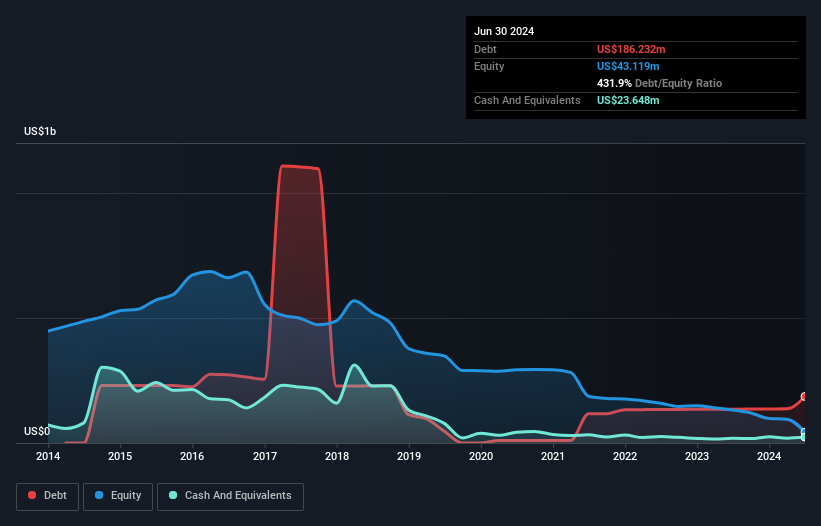Click the blue Equity end data point
Viewport: 821px width, 526px height.
[805, 432]
